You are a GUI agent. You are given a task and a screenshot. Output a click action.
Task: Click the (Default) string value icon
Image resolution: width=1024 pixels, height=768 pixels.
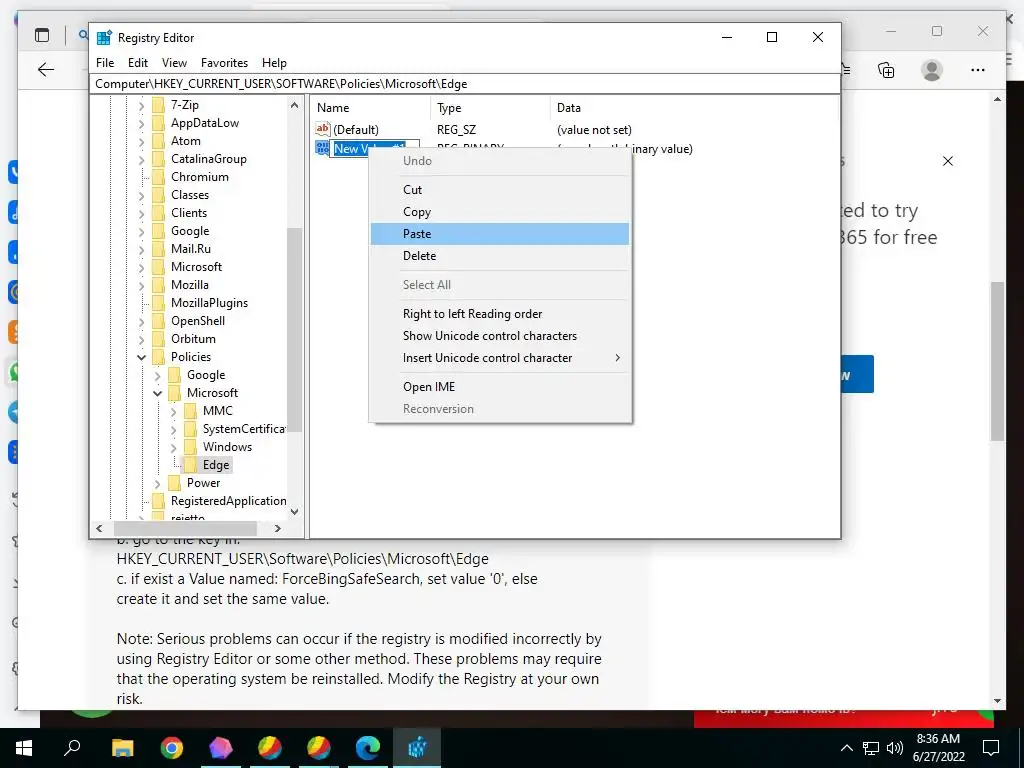323,129
